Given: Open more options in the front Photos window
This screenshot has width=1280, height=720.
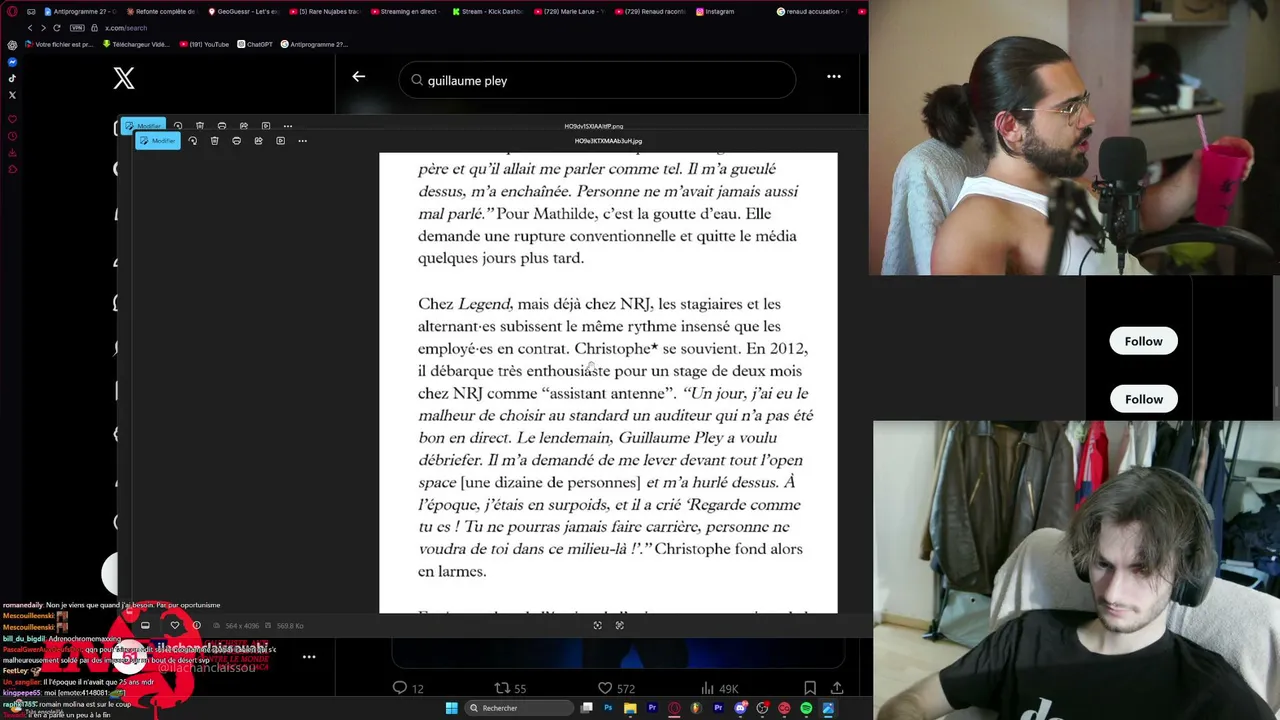Looking at the screenshot, I should (x=302, y=141).
